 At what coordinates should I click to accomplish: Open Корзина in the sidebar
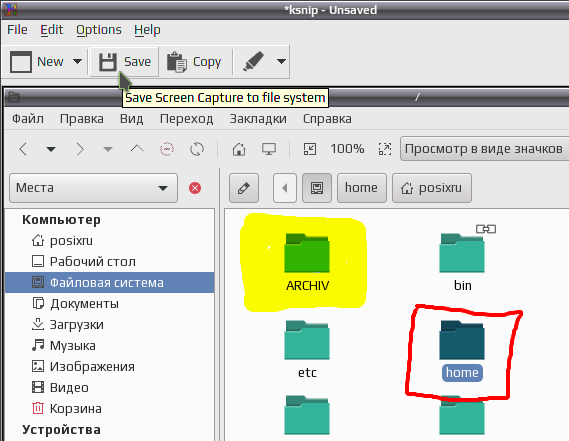(x=110, y=409)
